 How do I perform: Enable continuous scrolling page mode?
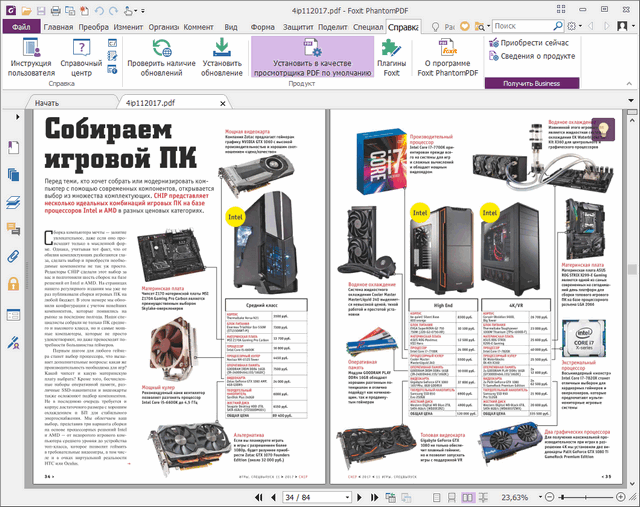(451, 497)
